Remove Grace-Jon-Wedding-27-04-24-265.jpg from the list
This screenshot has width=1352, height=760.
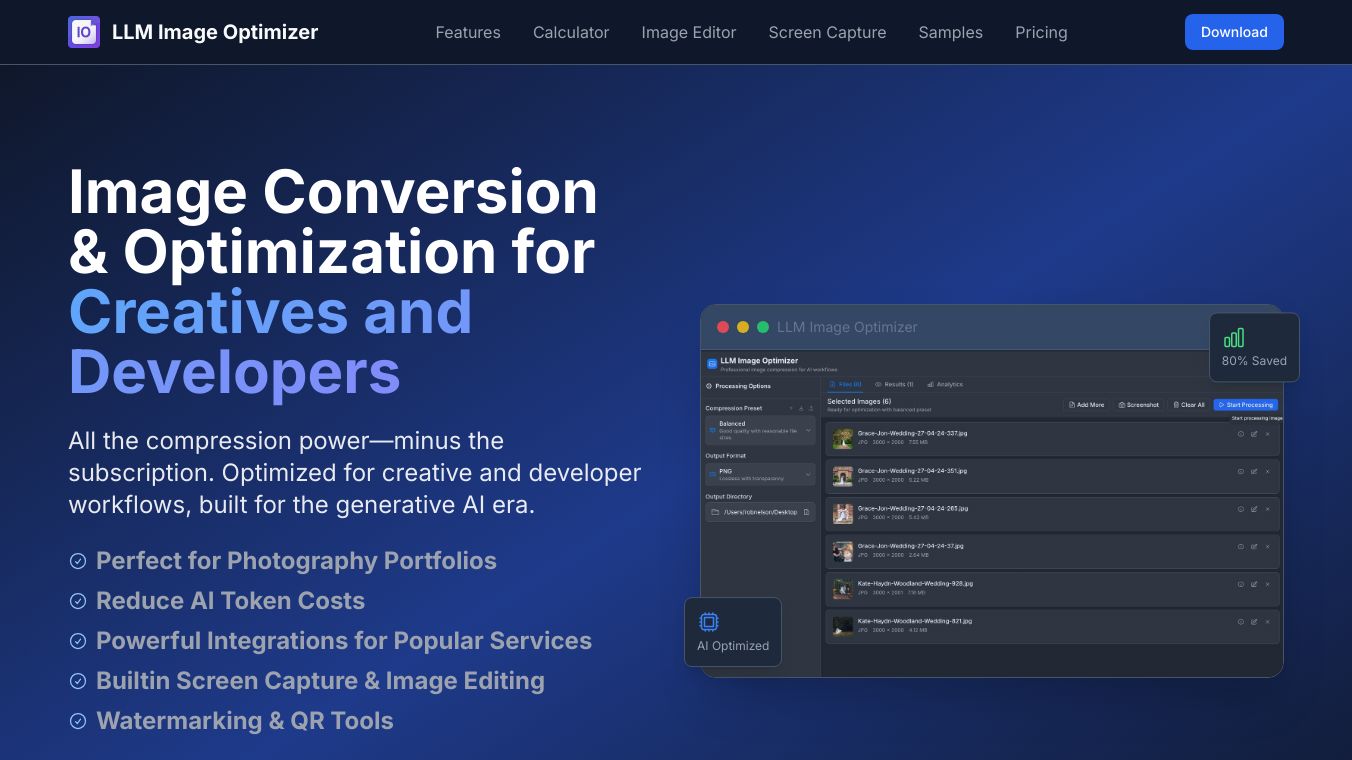coord(1267,509)
